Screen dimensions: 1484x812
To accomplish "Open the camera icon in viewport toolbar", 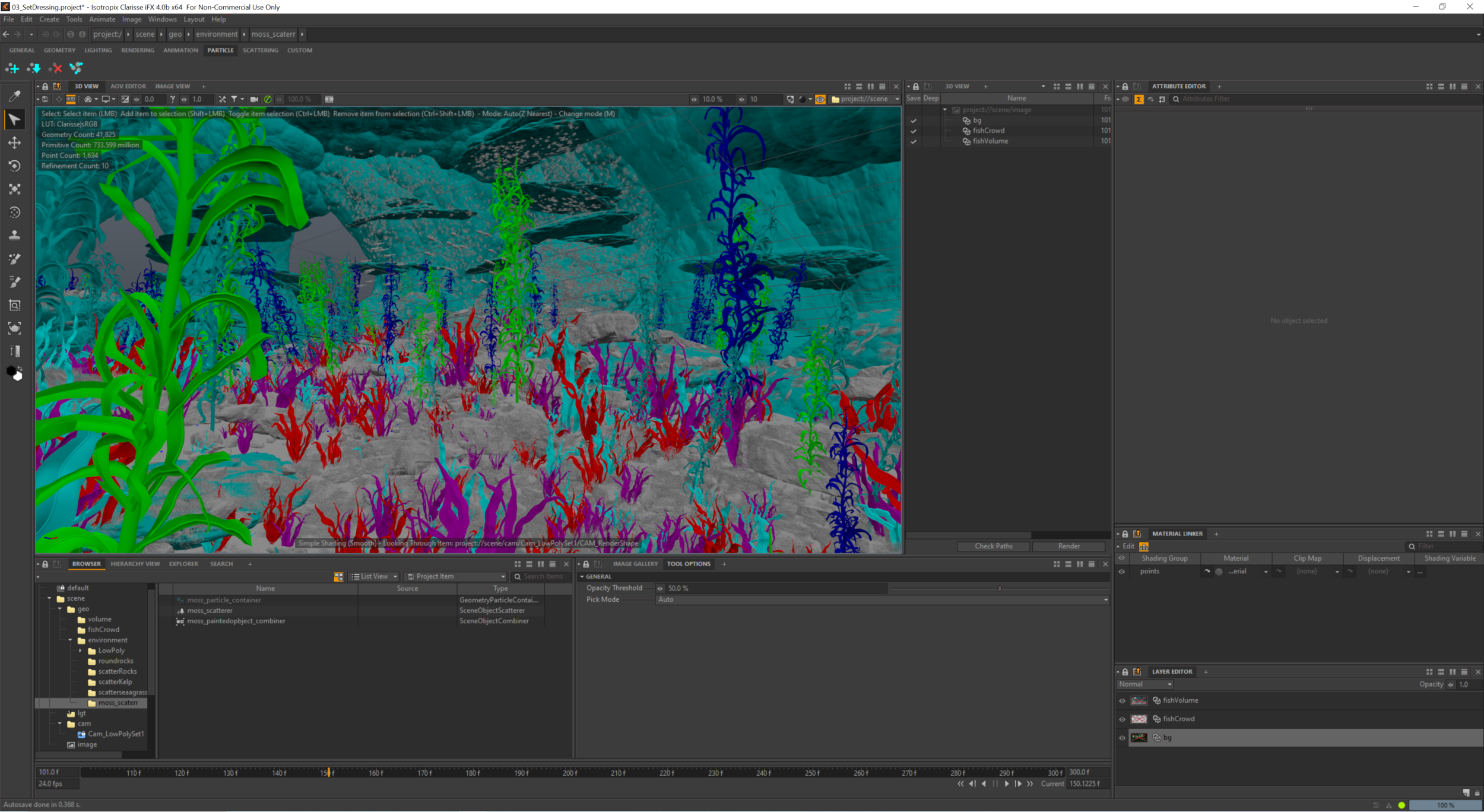I will [x=254, y=99].
